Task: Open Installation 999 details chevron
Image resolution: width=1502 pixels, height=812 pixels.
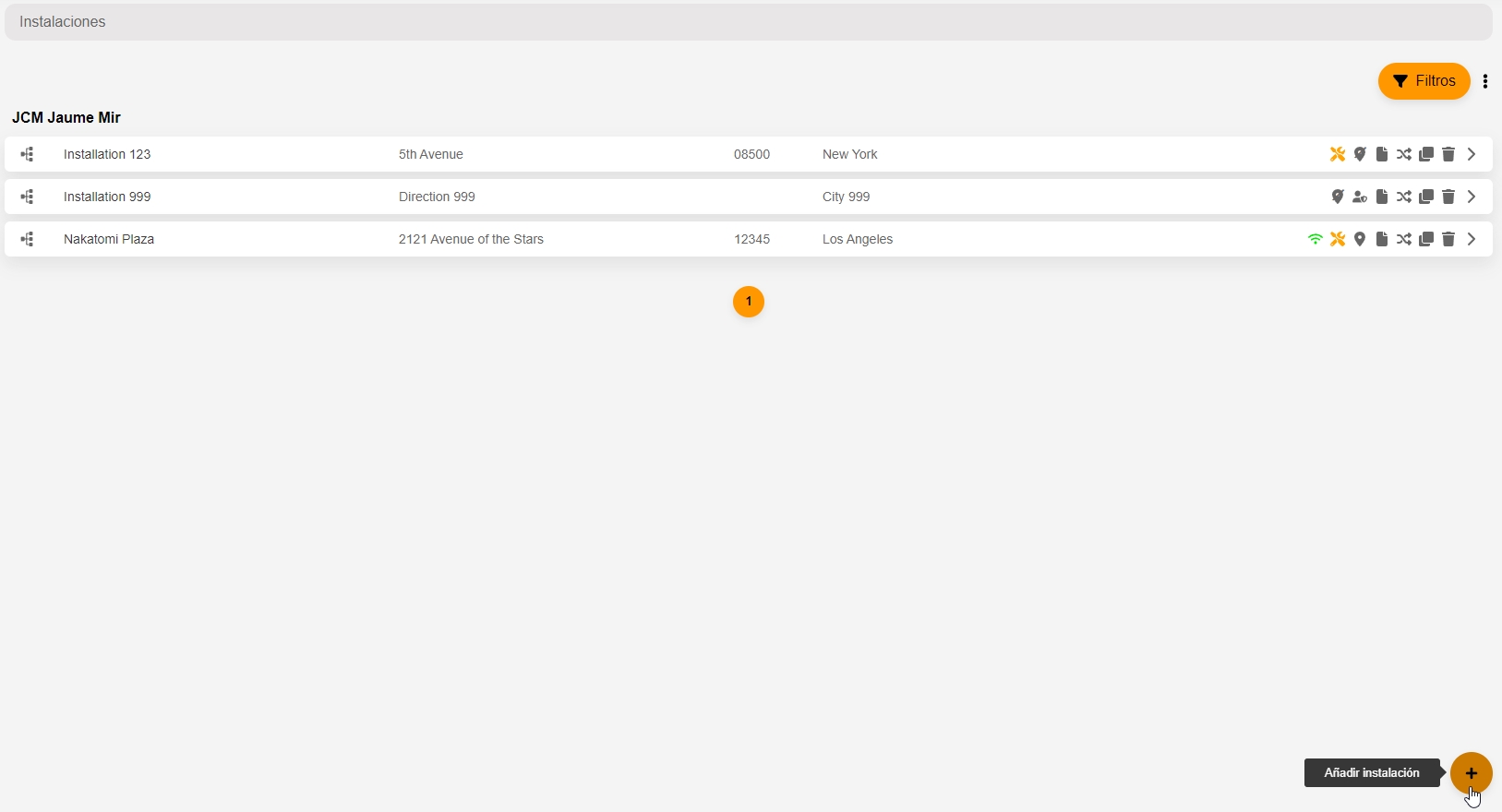Action: (x=1472, y=197)
